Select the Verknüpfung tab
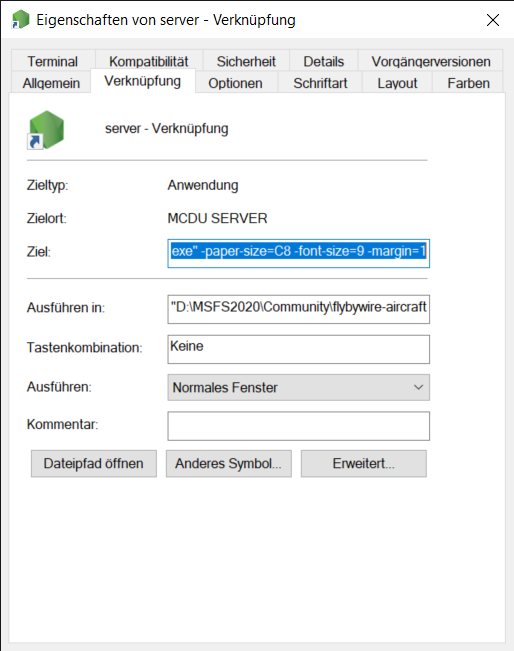Screen dimensions: 514x651 142,81
